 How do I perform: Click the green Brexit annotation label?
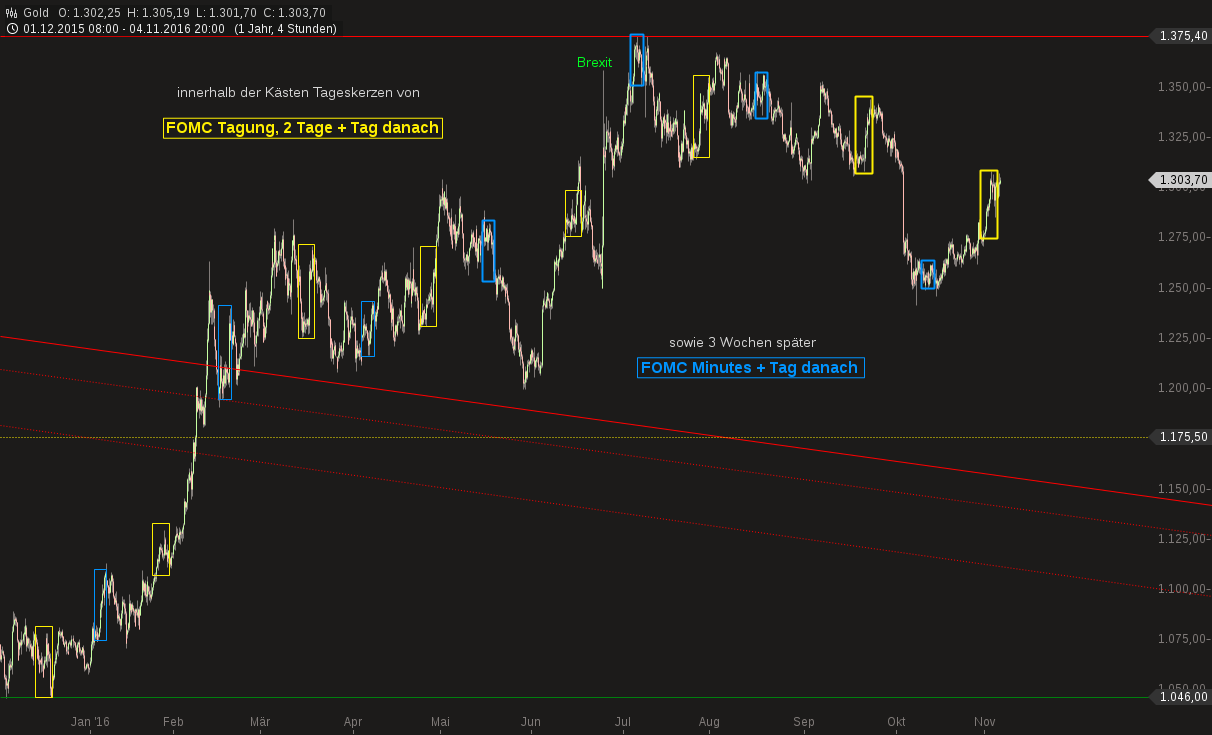[x=595, y=62]
